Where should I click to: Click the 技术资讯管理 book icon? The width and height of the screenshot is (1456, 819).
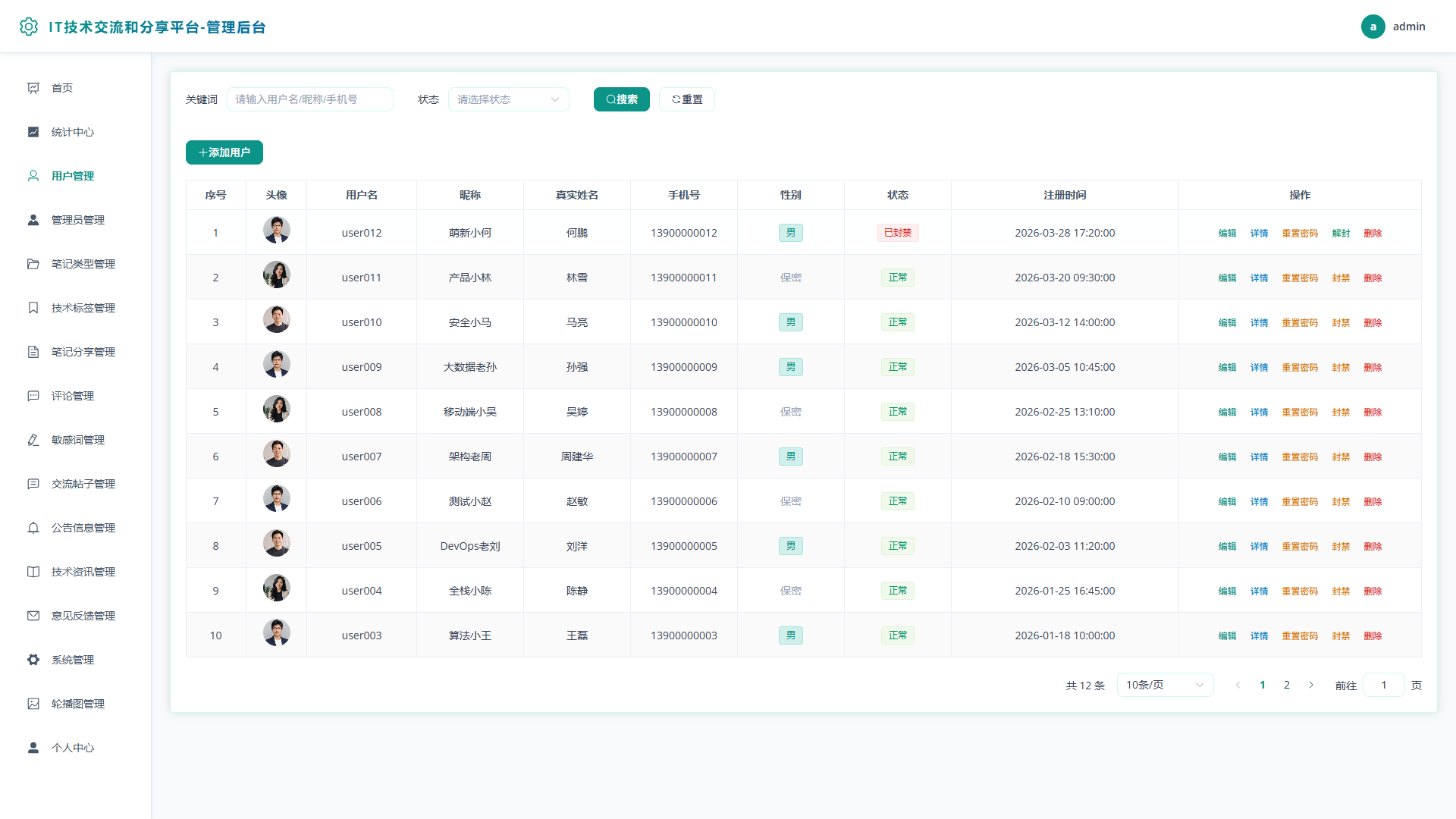coord(33,572)
